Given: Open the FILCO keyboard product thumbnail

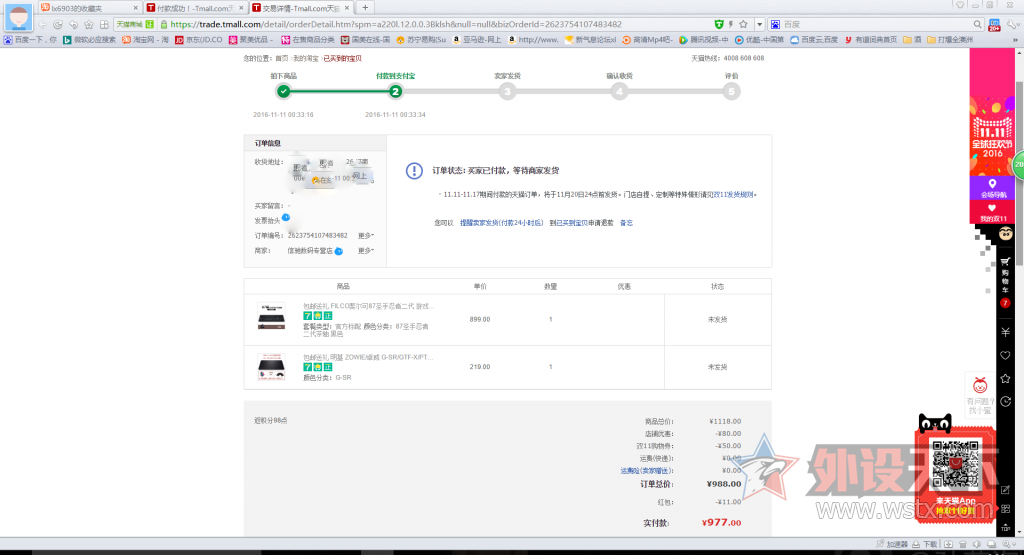Looking at the screenshot, I should (x=271, y=317).
